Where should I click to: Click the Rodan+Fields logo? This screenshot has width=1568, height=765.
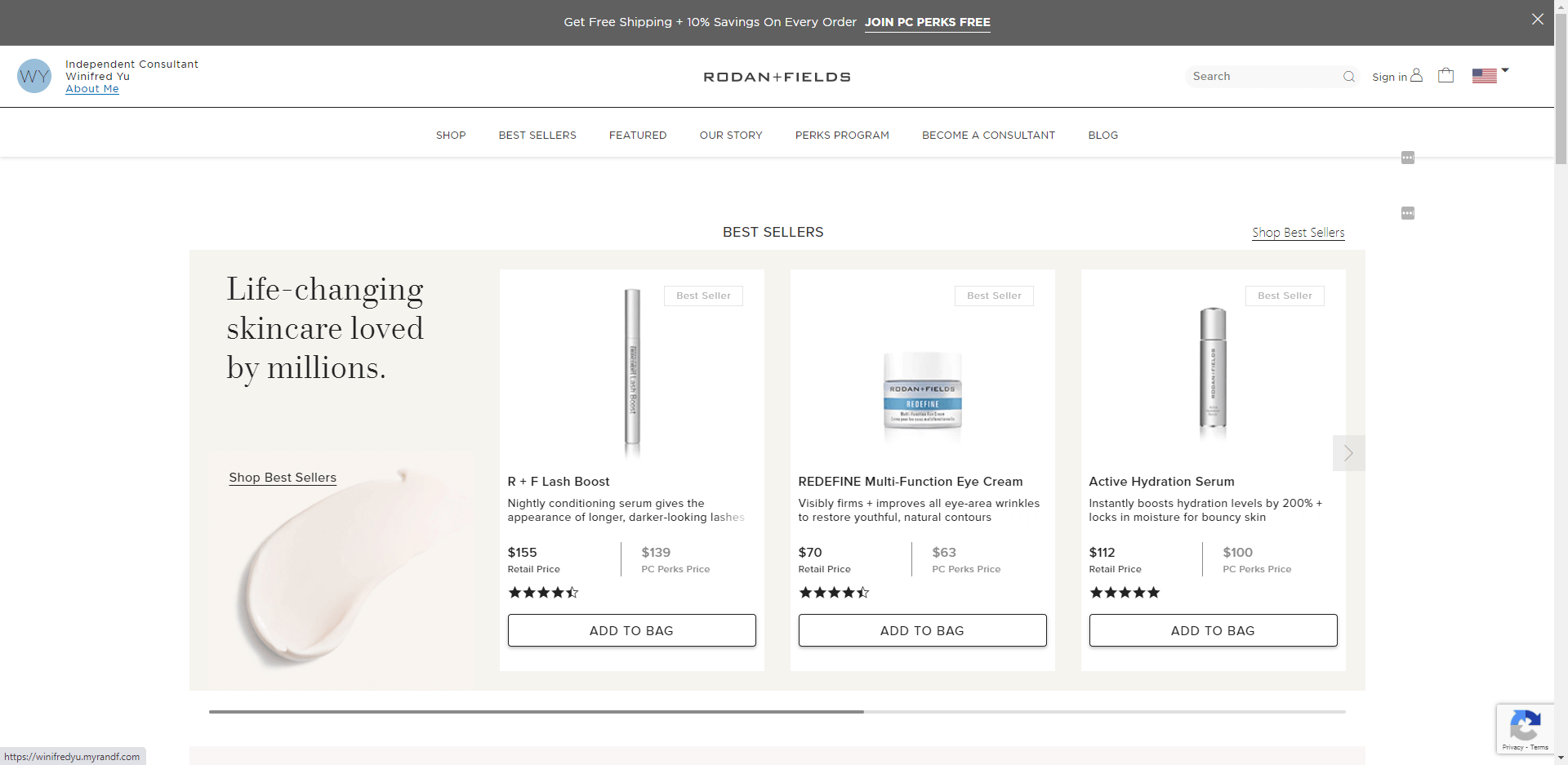pyautogui.click(x=777, y=77)
